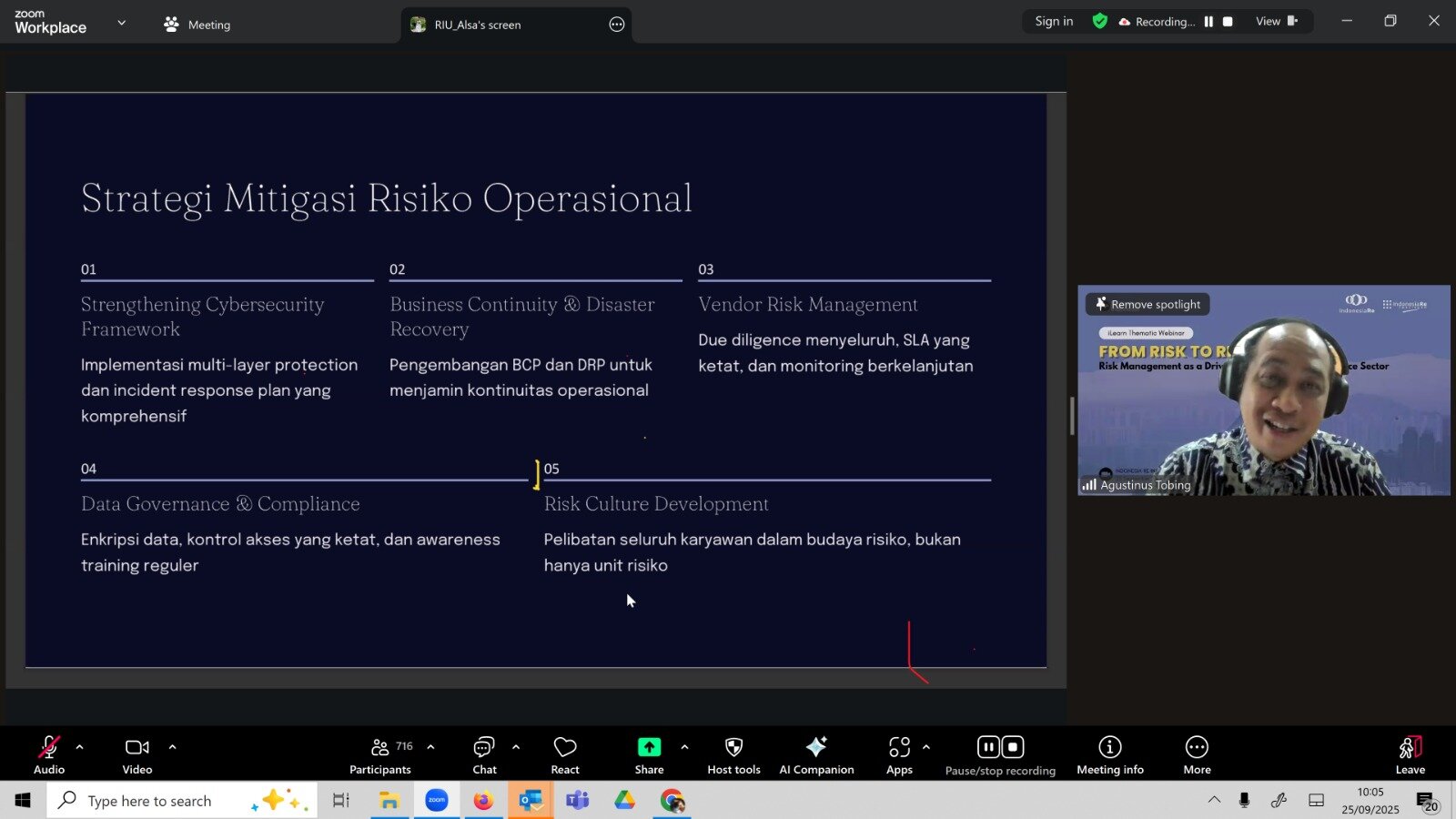Expand the Participants options chevron
Screen dimensions: 1456x819
click(x=430, y=747)
